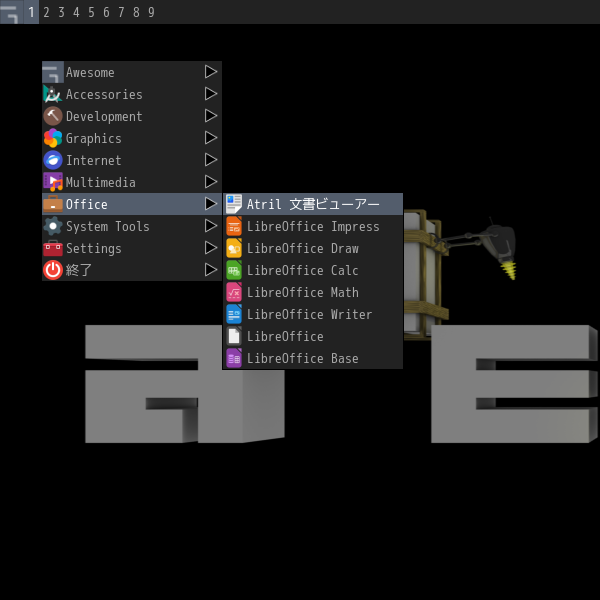Click the Internet globe icon

click(x=53, y=160)
